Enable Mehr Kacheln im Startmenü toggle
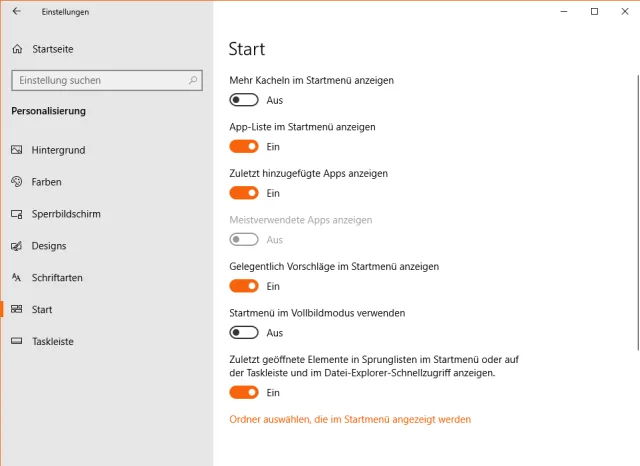The width and height of the screenshot is (640, 466). pyautogui.click(x=244, y=100)
